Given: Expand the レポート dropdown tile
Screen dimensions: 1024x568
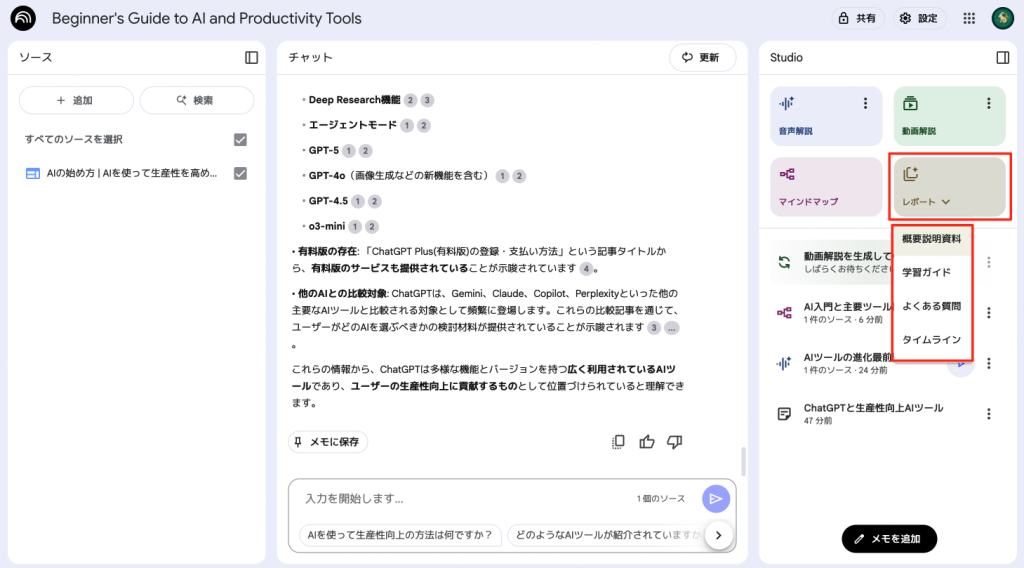Looking at the screenshot, I should click(949, 186).
